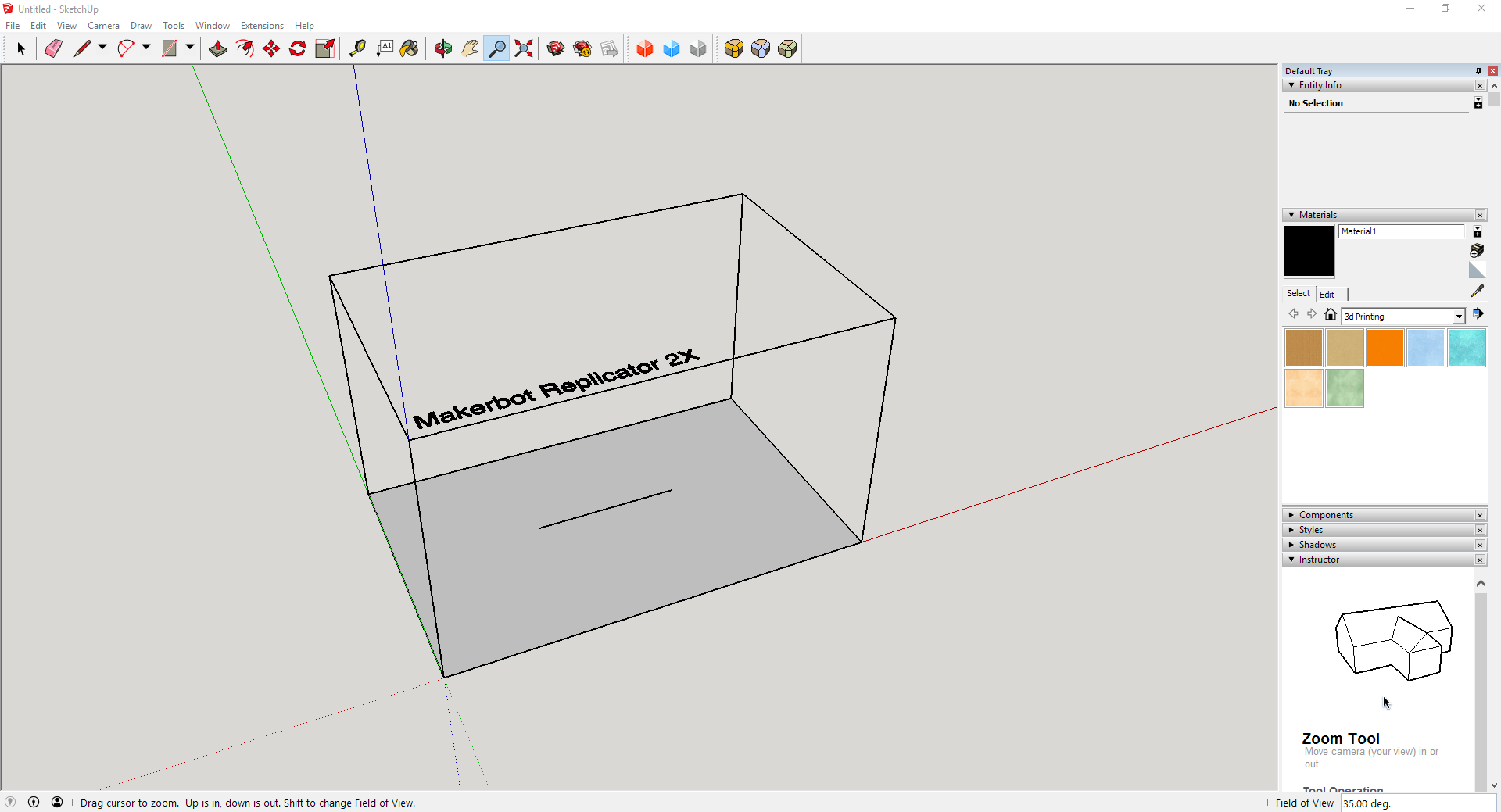This screenshot has width=1501, height=812.
Task: Choose the Orbit tool
Action: tap(443, 48)
